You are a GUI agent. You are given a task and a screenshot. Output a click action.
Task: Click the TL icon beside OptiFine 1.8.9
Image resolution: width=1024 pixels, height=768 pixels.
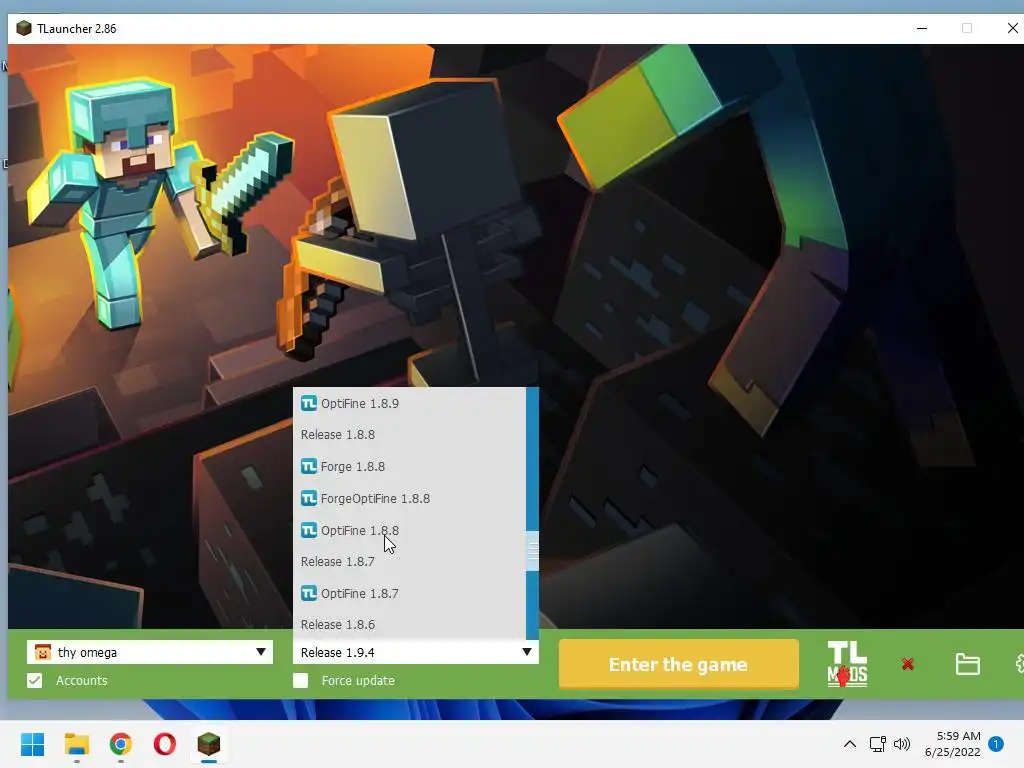coord(309,403)
